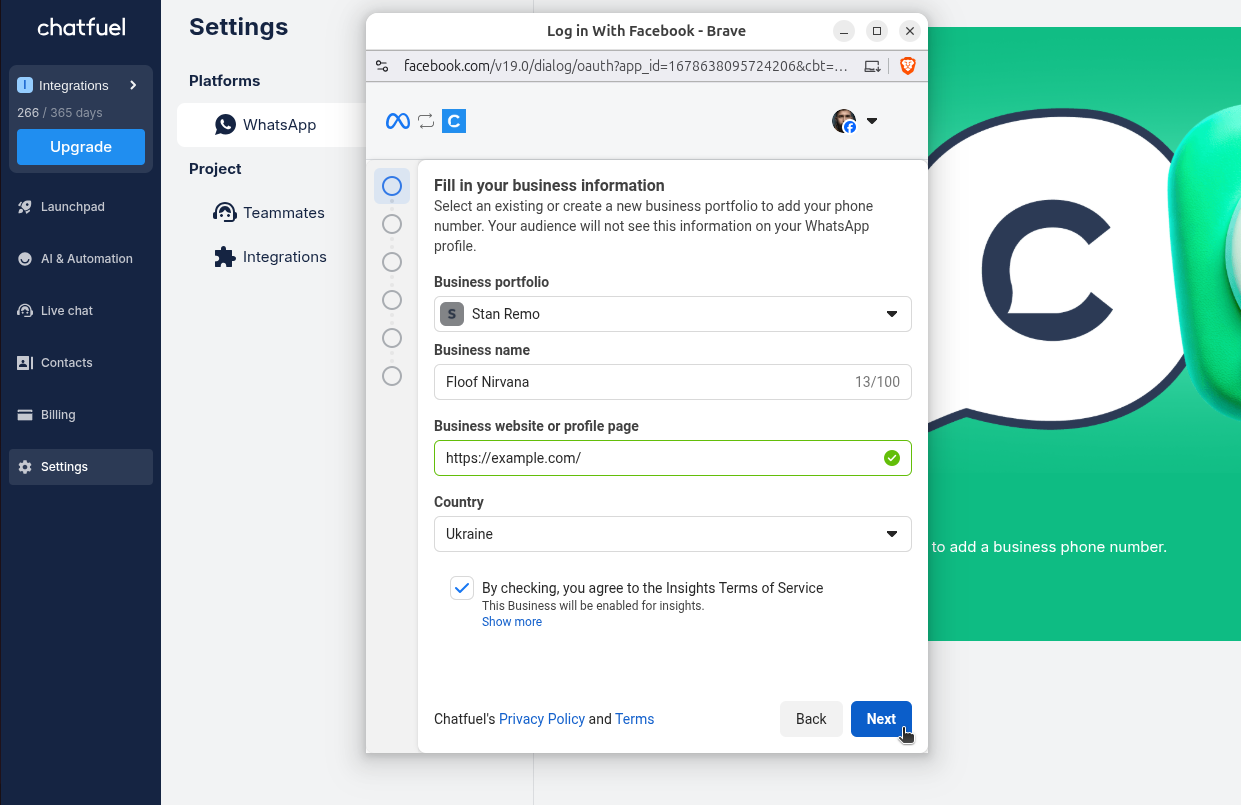This screenshot has width=1241, height=805.
Task: Open the site settings icon in address bar
Action: point(382,66)
